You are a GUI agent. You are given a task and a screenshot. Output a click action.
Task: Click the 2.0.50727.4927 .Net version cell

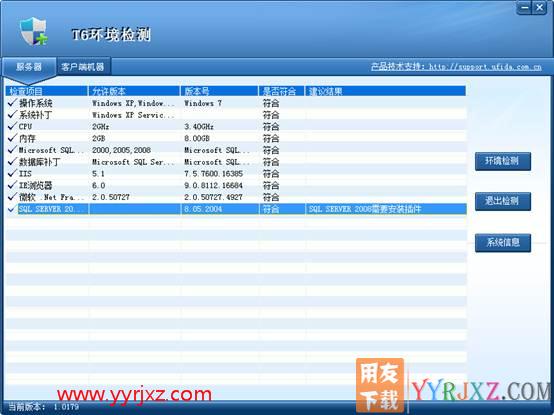click(213, 197)
